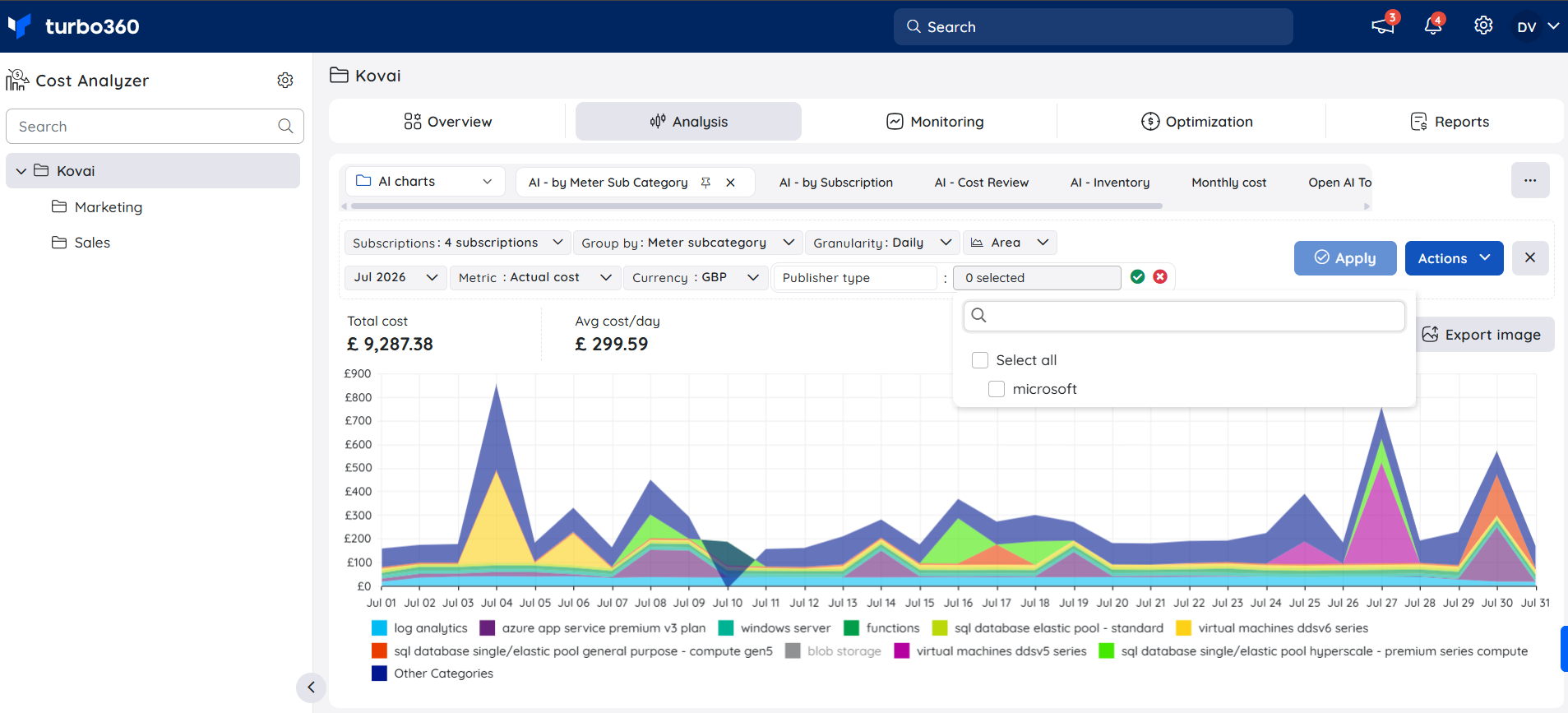This screenshot has height=713, width=1568.
Task: Open the Group by Meter subcategory dropdown
Action: (687, 243)
